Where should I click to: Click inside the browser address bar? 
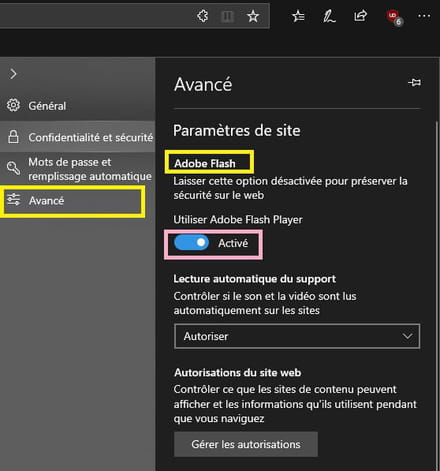[x=97, y=16]
